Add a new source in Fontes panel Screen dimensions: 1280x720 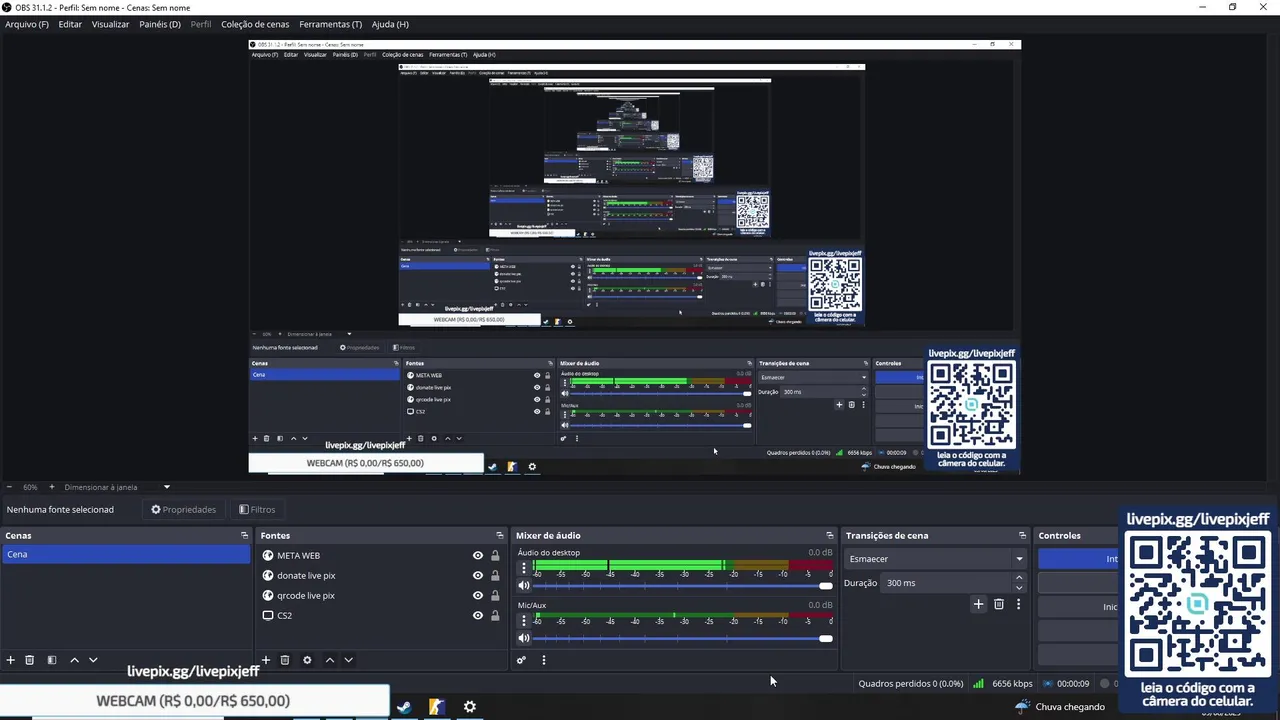coord(266,660)
